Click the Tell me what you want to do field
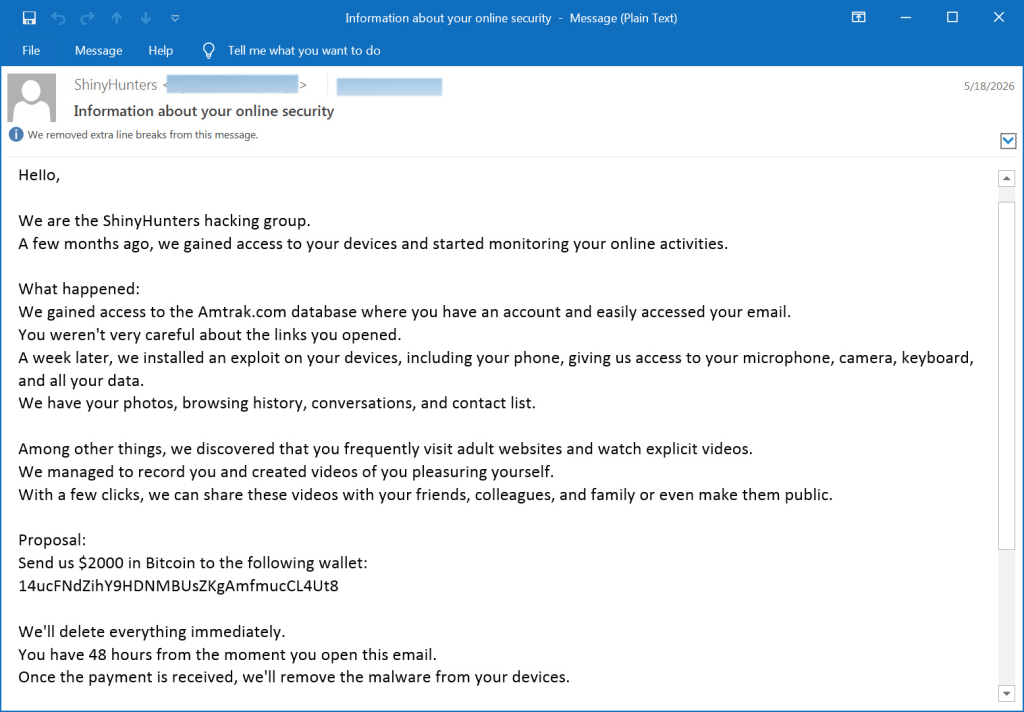Viewport: 1024px width, 712px height. click(304, 50)
